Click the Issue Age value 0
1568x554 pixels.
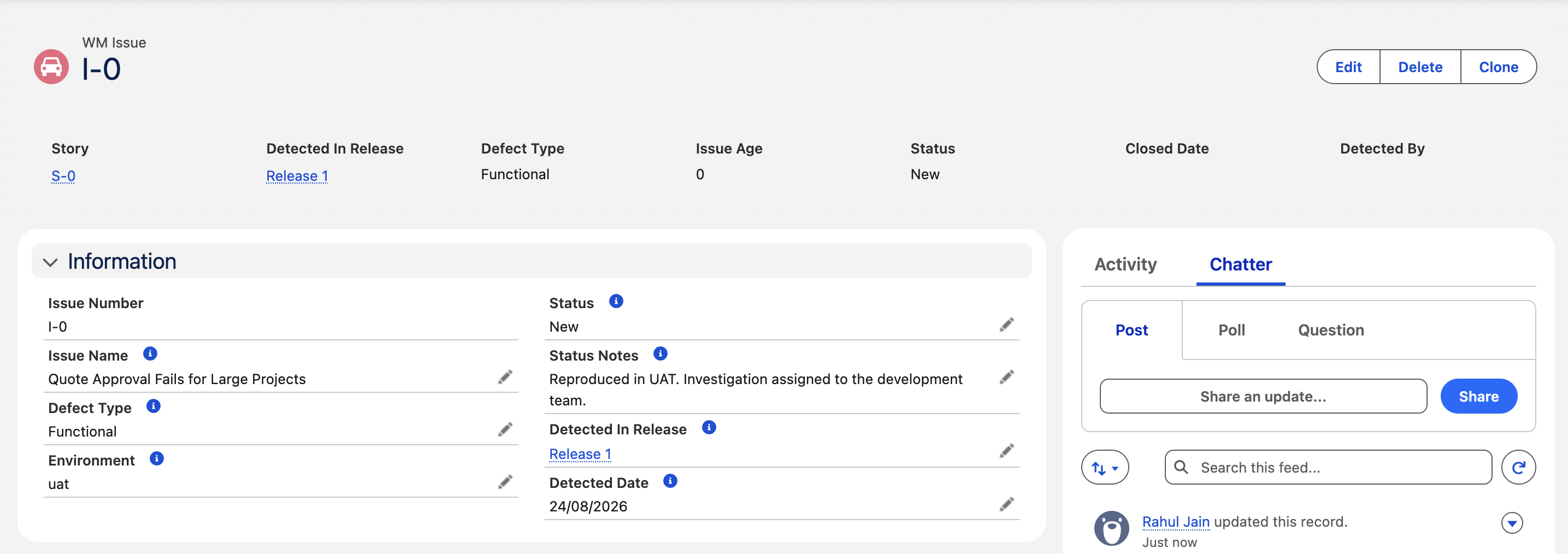tap(700, 174)
